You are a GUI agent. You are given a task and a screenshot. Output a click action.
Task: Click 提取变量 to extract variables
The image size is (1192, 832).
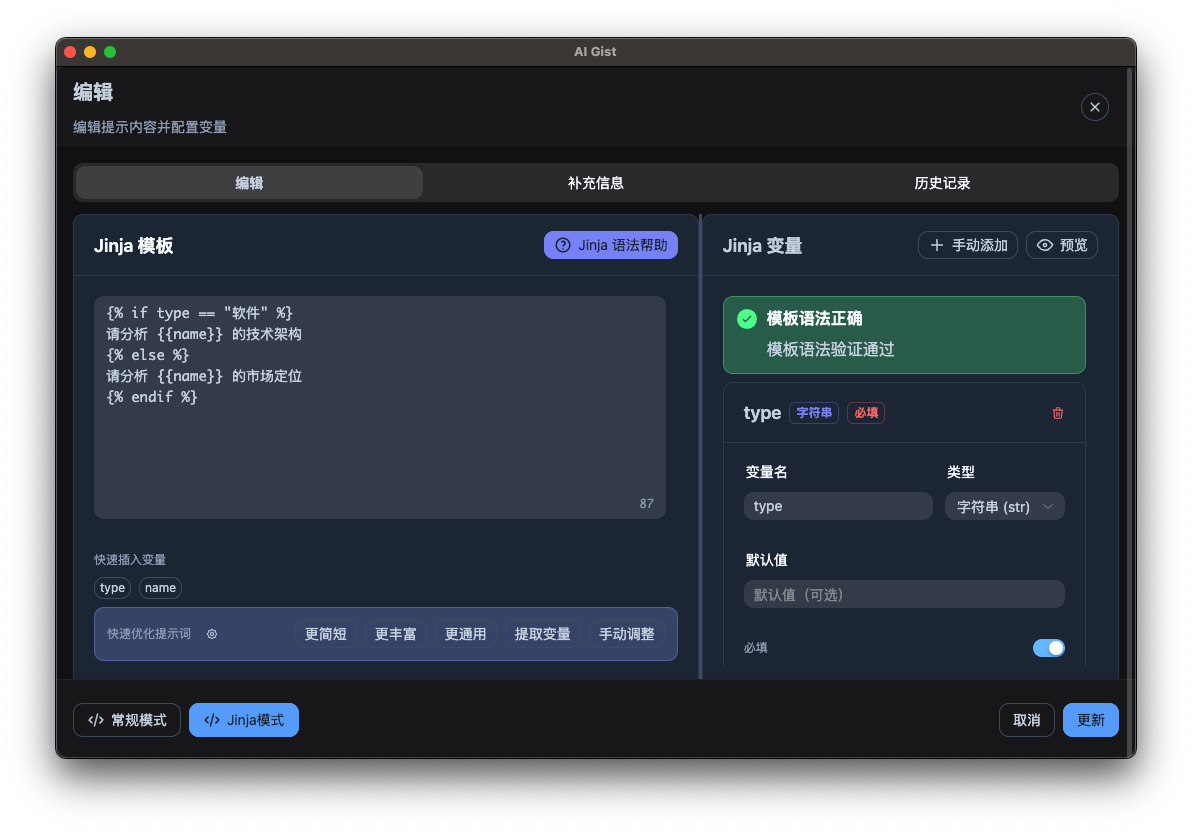tap(542, 633)
